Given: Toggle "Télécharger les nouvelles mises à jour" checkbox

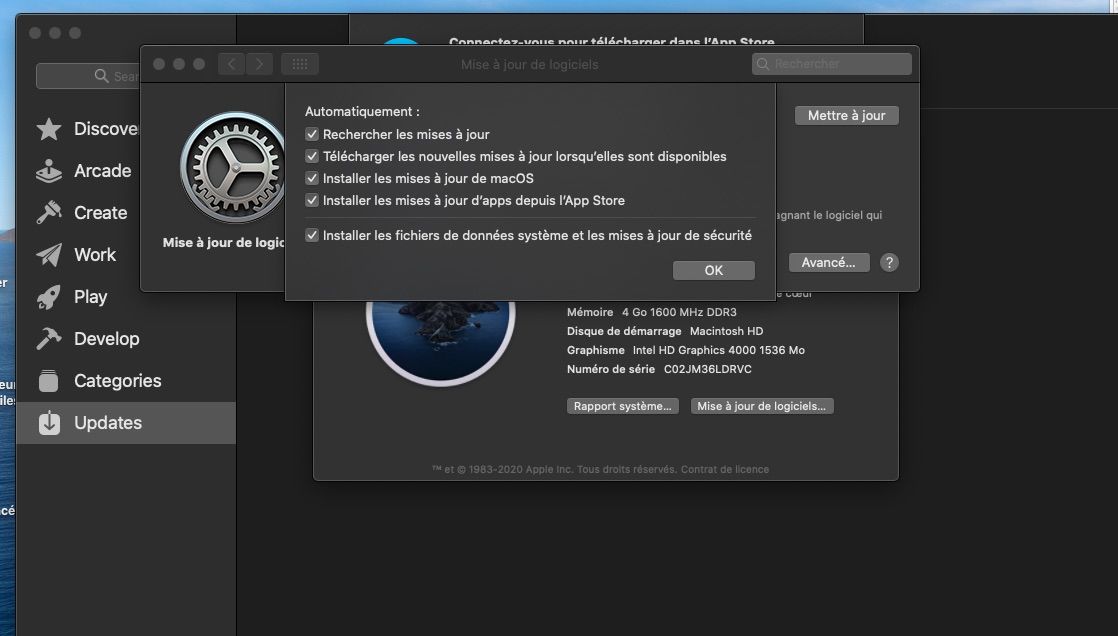Looking at the screenshot, I should [312, 156].
